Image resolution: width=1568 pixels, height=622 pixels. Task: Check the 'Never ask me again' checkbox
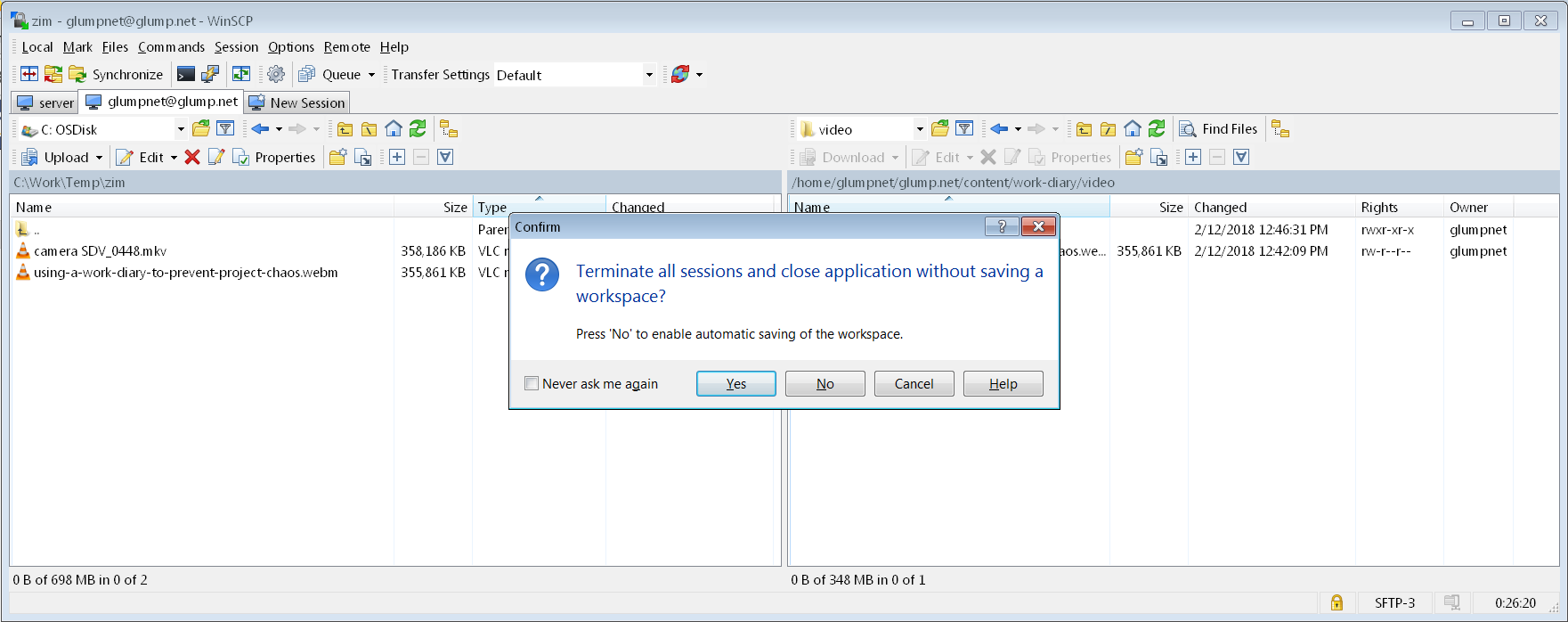[x=532, y=384]
